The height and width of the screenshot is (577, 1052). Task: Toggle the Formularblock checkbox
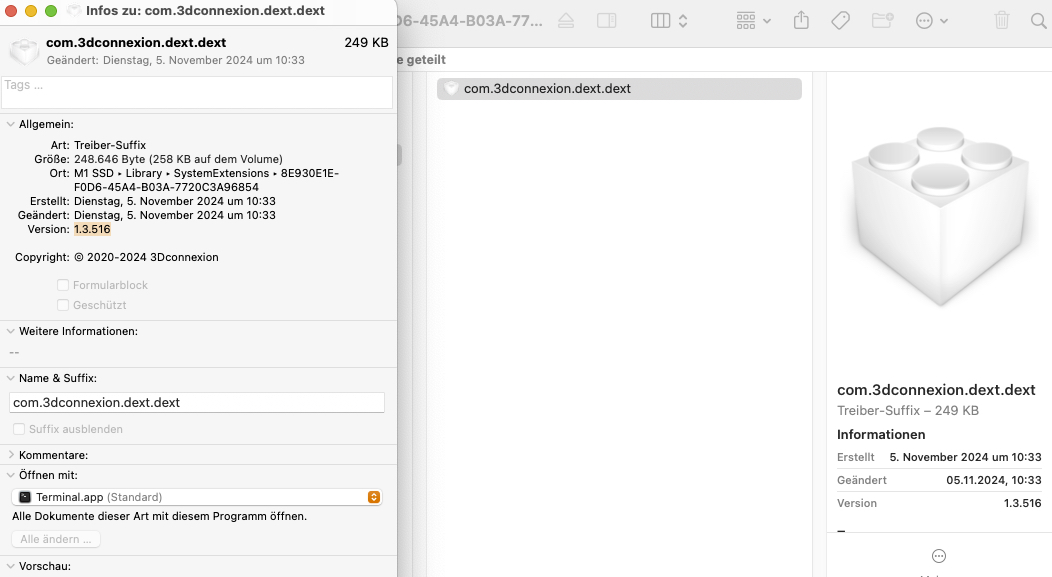point(63,284)
